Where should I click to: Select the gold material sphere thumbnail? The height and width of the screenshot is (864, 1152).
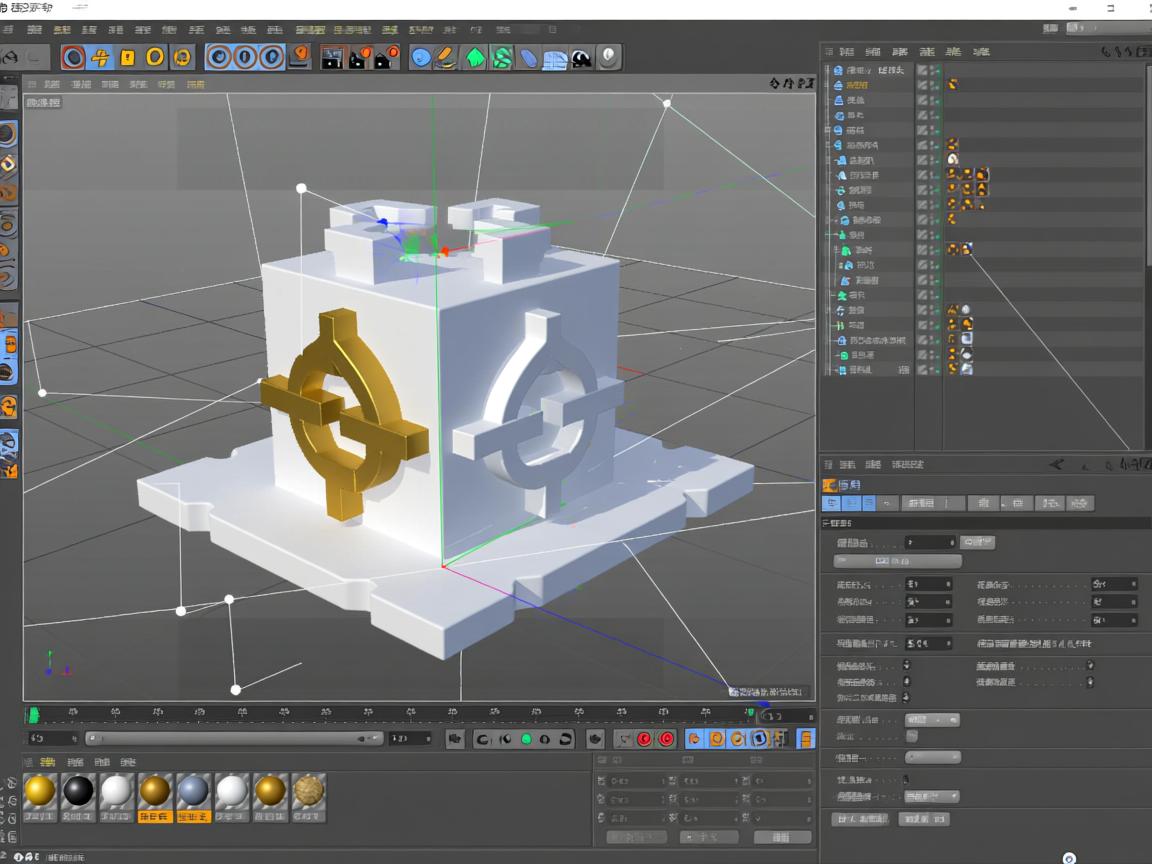pyautogui.click(x=40, y=790)
